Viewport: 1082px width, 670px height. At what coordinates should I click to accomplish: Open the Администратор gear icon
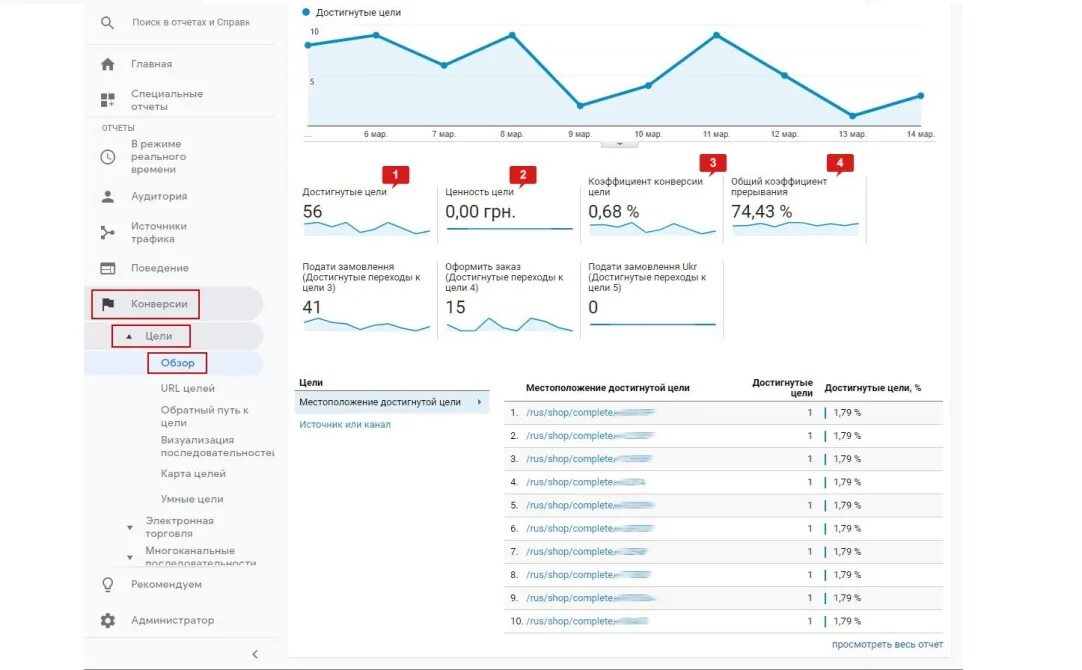tap(108, 620)
